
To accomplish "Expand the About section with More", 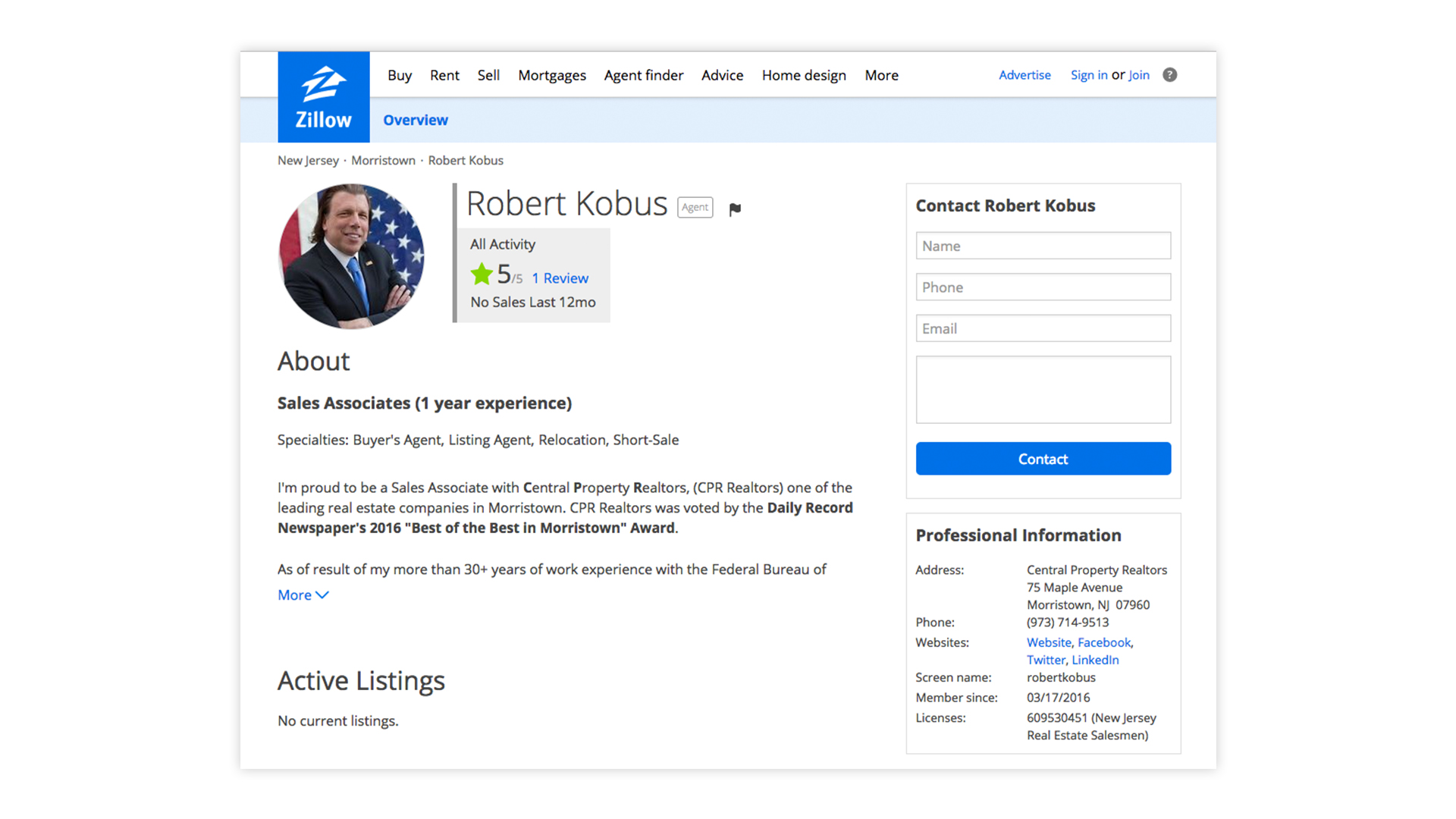I will [303, 595].
